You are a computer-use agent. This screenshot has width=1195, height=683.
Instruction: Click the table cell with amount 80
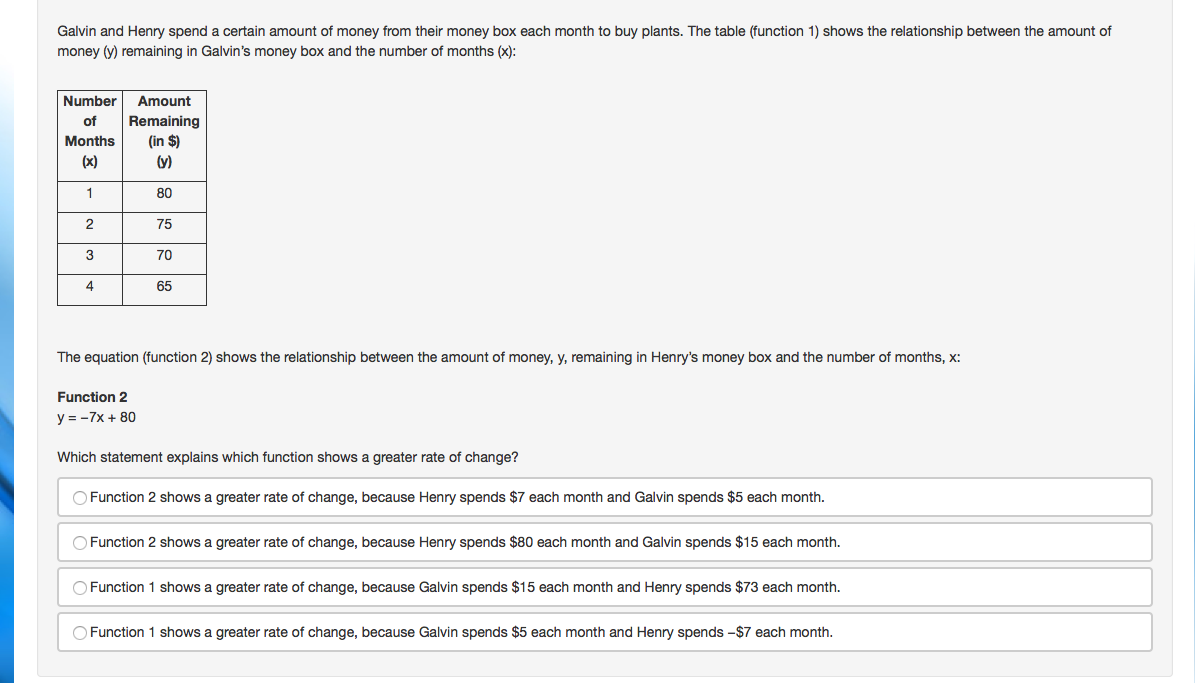[x=164, y=193]
